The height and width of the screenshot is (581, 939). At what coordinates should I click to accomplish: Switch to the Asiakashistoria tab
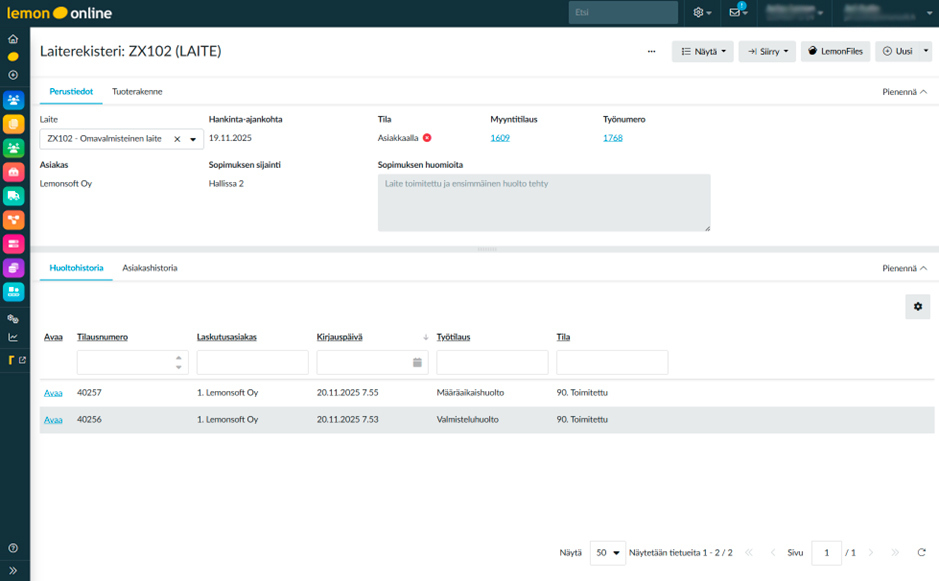(x=150, y=268)
